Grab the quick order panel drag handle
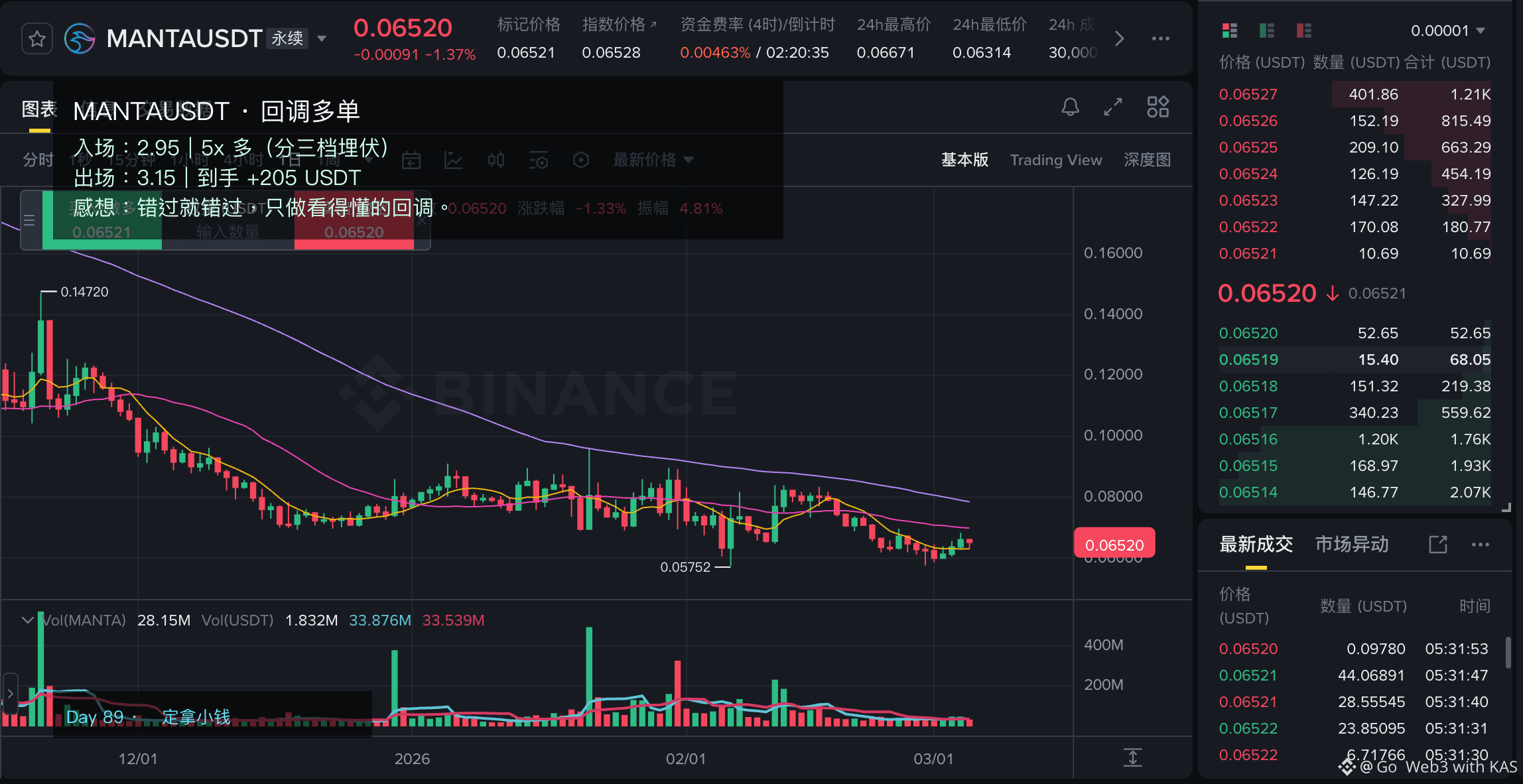Image resolution: width=1523 pixels, height=784 pixels. pos(29,220)
